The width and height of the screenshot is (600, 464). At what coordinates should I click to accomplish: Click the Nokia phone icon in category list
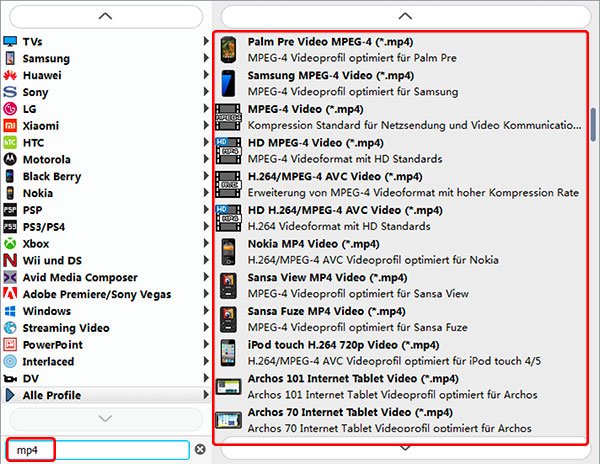pos(10,193)
